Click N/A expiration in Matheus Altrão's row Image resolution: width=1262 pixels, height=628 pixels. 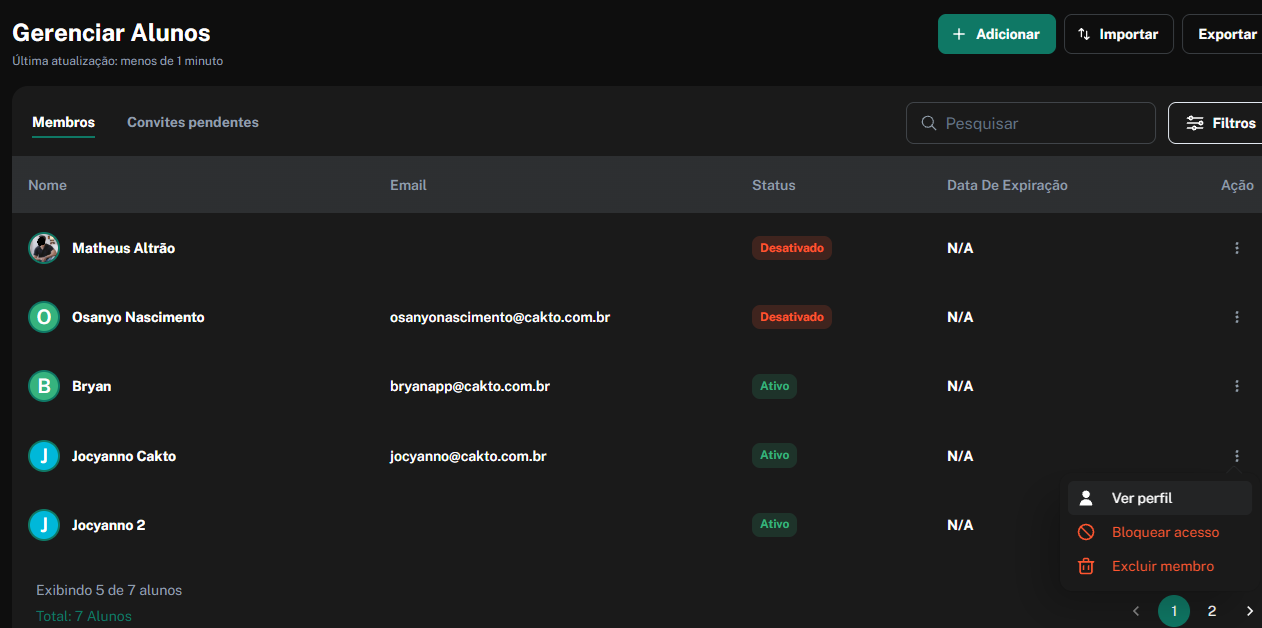960,248
